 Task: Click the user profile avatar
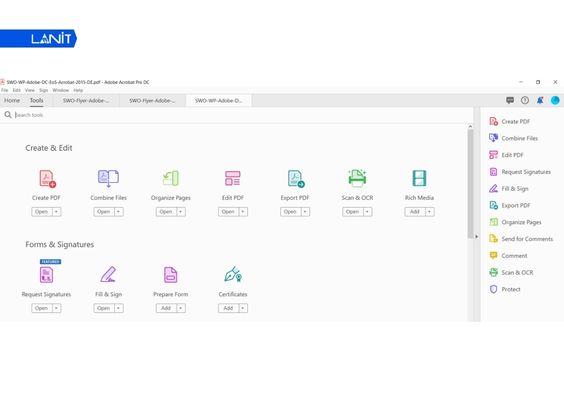pos(555,100)
